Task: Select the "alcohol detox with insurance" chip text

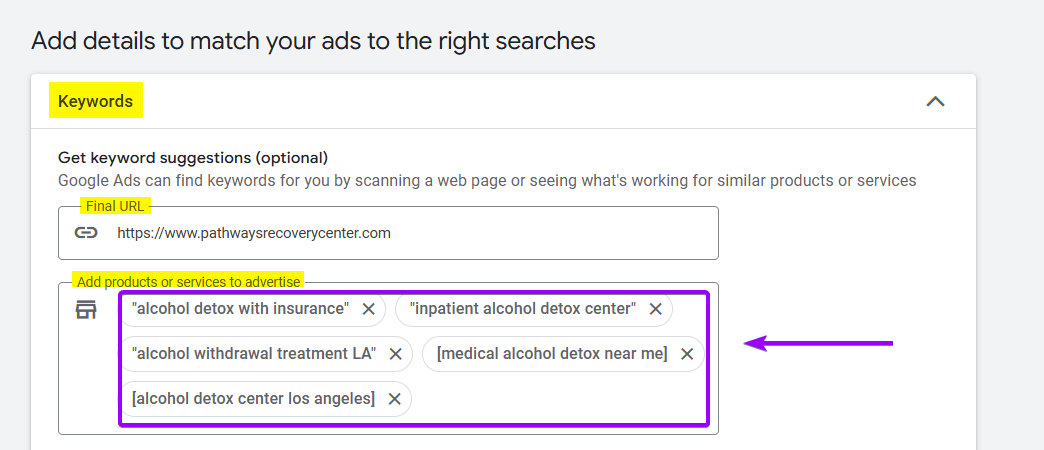Action: [240, 309]
